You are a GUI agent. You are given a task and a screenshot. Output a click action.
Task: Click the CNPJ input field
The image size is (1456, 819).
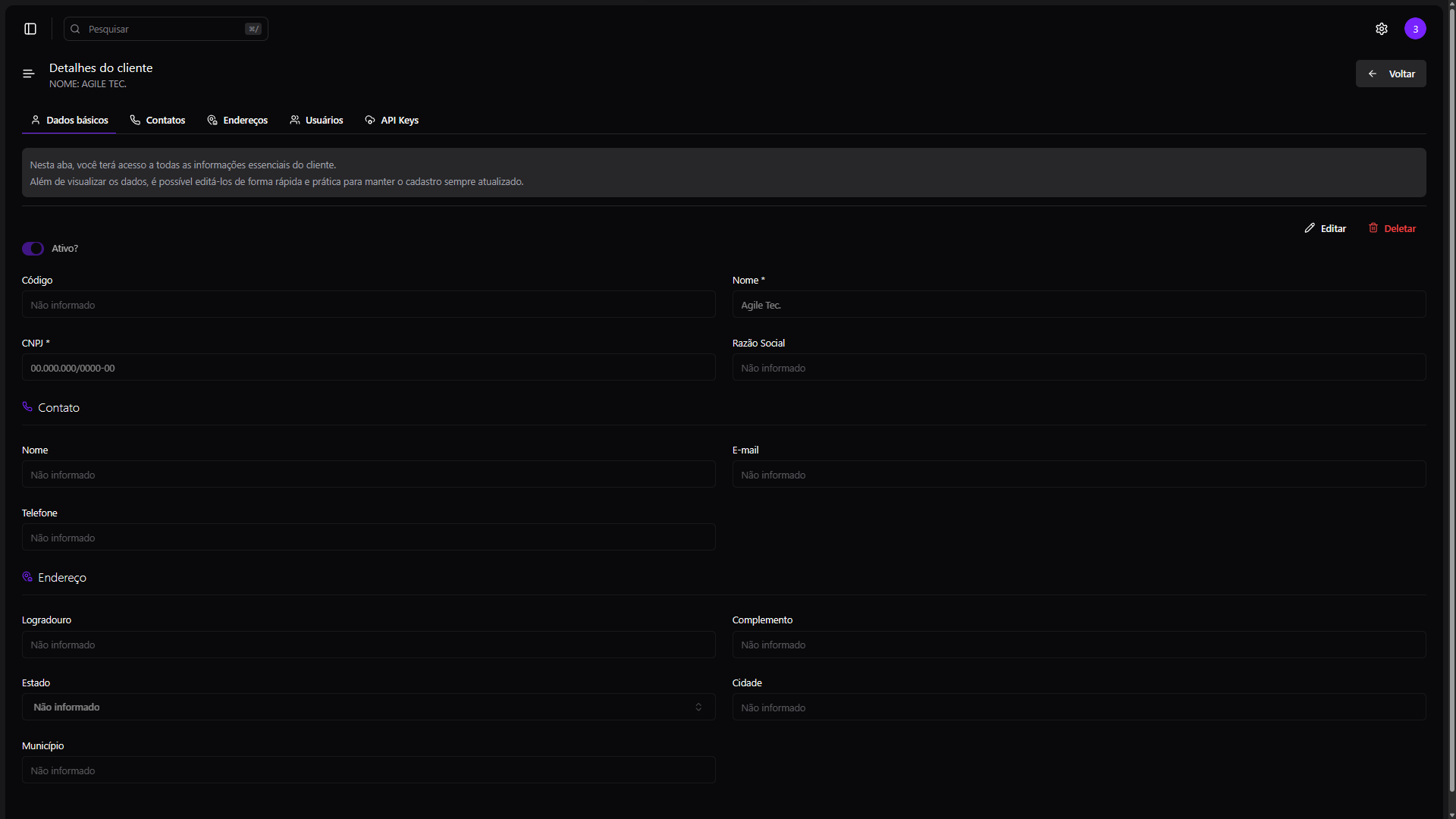click(368, 368)
